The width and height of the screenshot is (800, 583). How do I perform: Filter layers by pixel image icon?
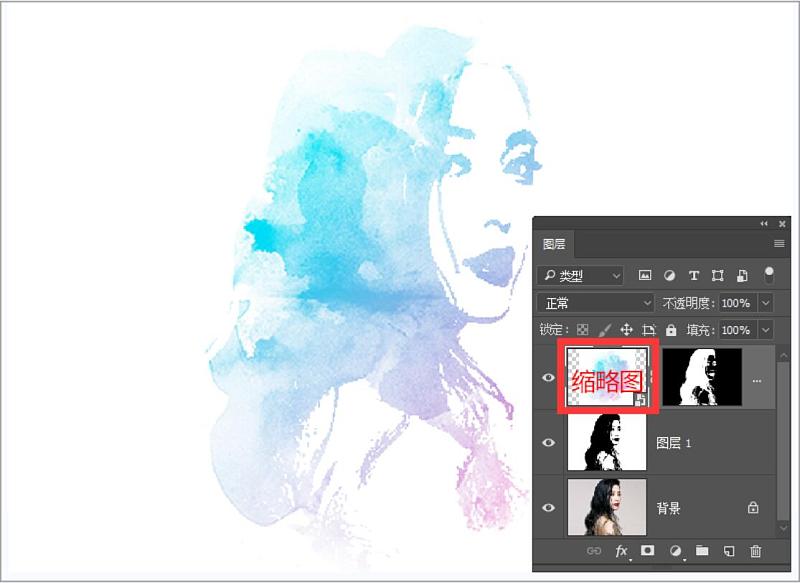(645, 275)
